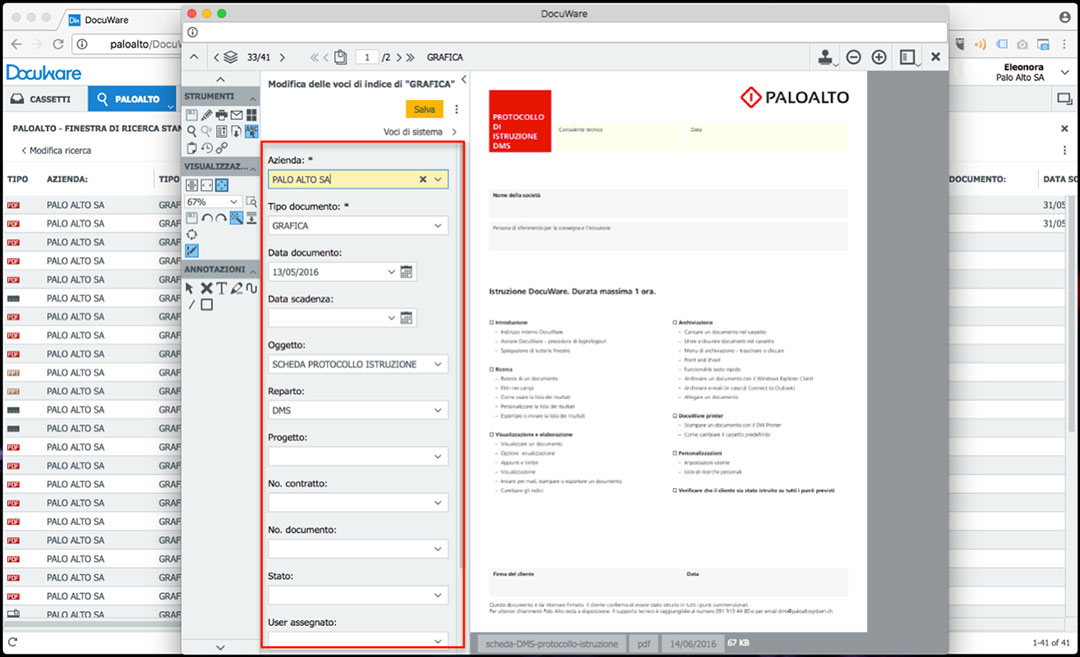Click the DocuWare logo in browser window
1080x657 pixels.
click(x=43, y=72)
